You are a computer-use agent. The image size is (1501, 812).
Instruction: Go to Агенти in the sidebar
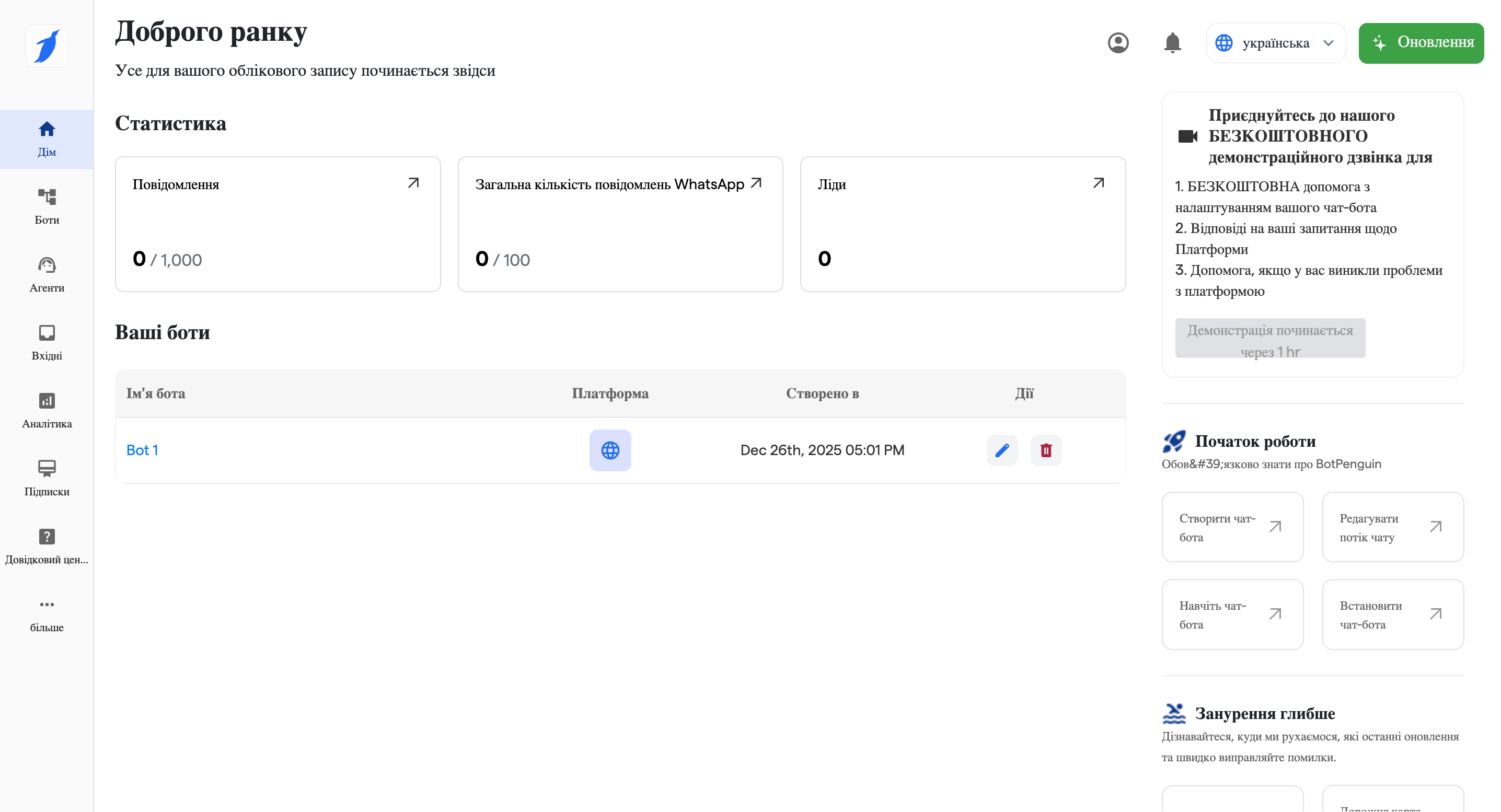[47, 274]
